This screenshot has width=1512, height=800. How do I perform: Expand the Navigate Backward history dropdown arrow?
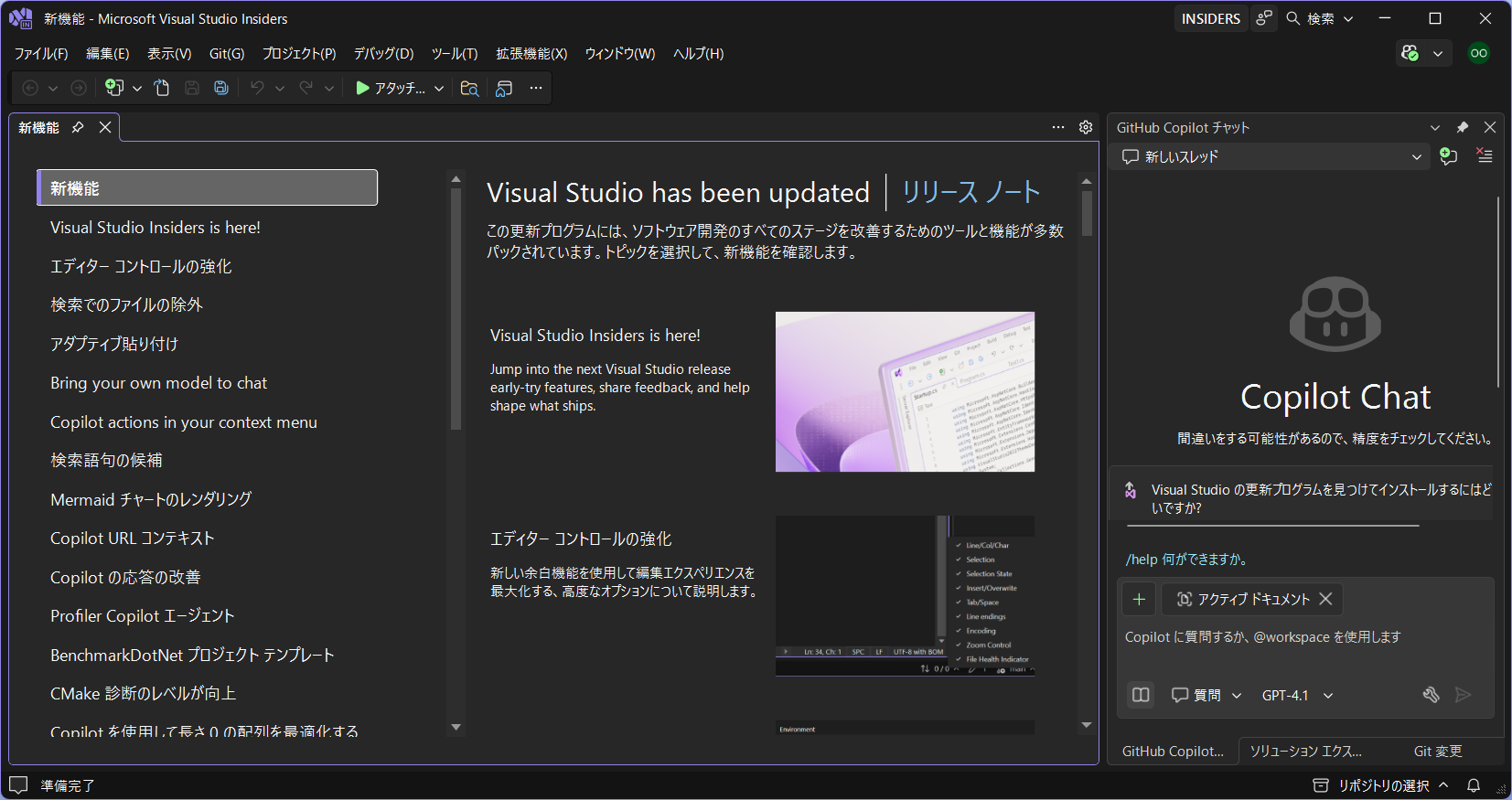click(x=53, y=88)
